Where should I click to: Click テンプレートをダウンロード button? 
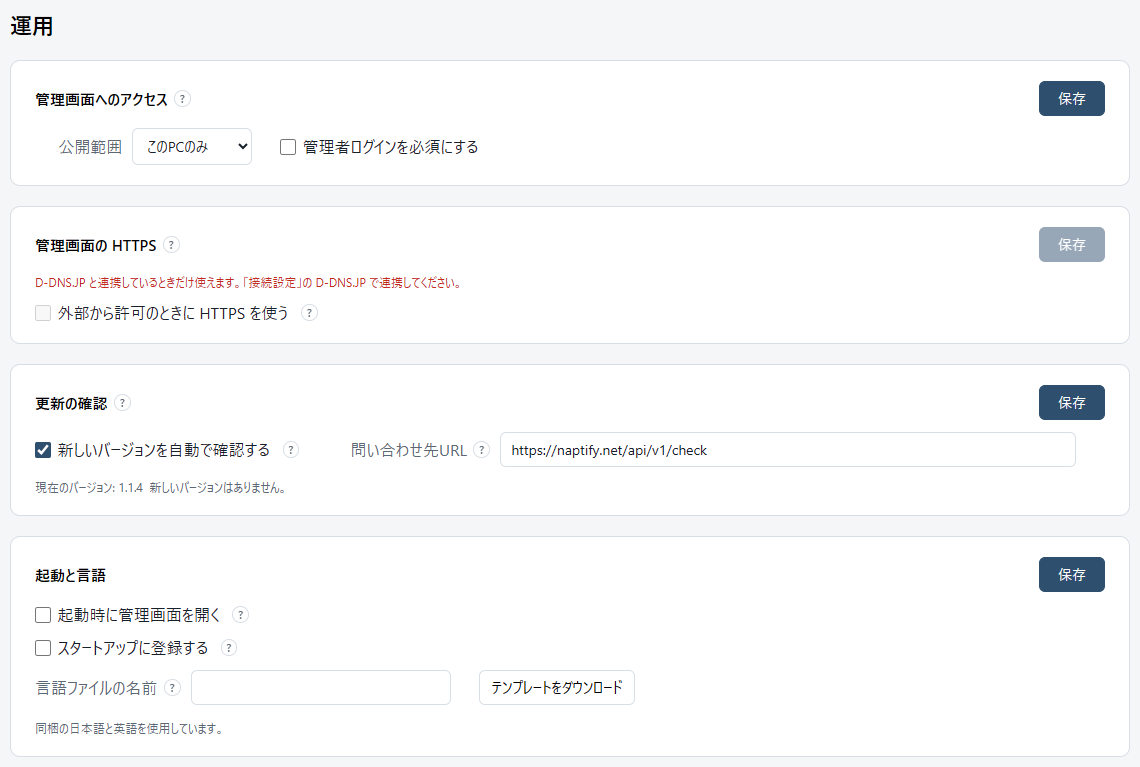[x=557, y=688]
